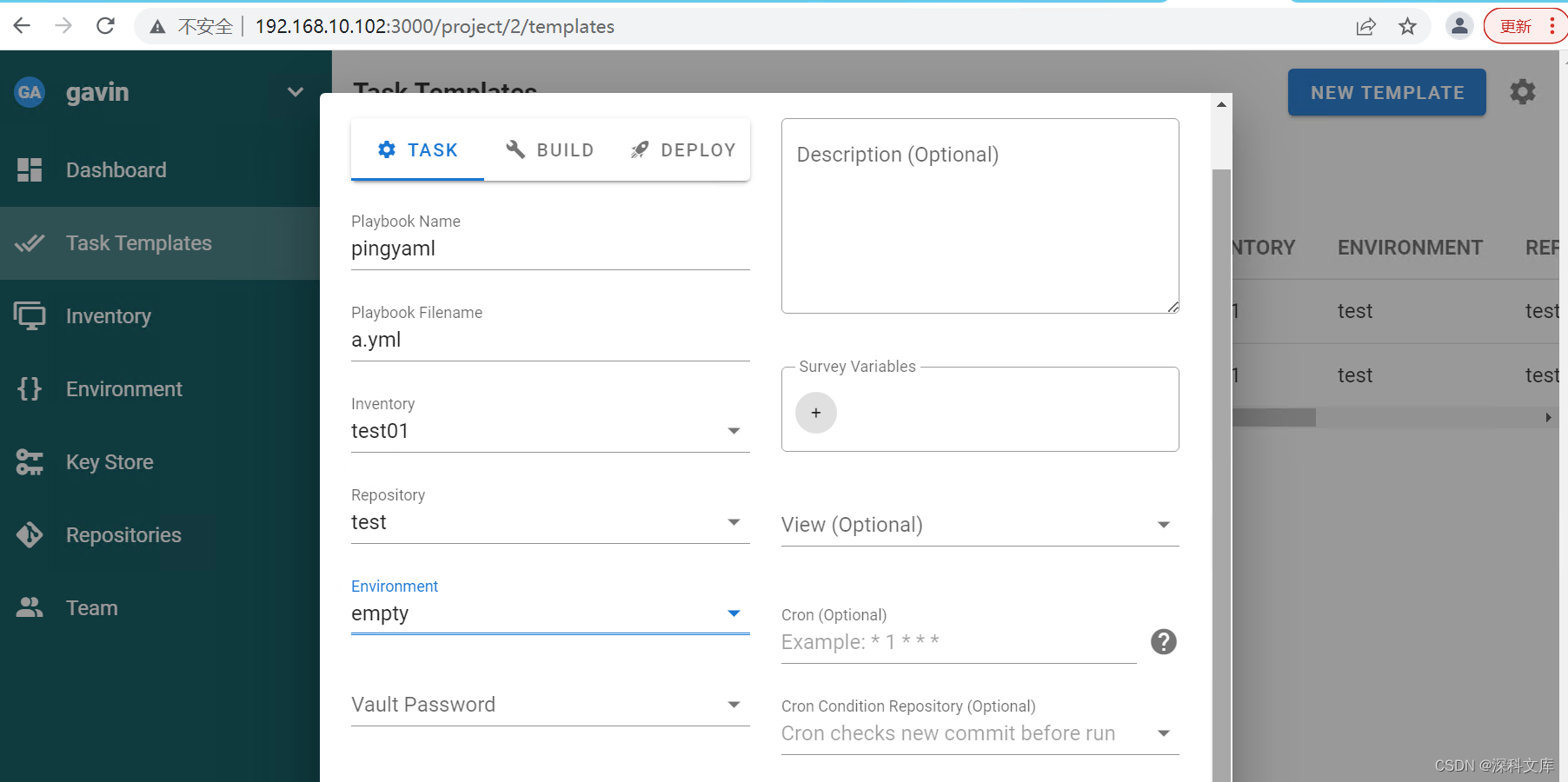Click the Environment curly-braces icon
This screenshot has height=782, width=1568.
30,388
